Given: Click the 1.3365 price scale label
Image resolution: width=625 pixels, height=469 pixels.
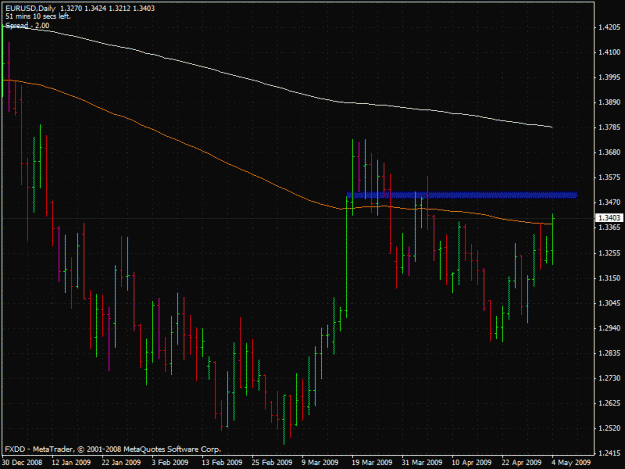Looking at the screenshot, I should click(x=609, y=228).
